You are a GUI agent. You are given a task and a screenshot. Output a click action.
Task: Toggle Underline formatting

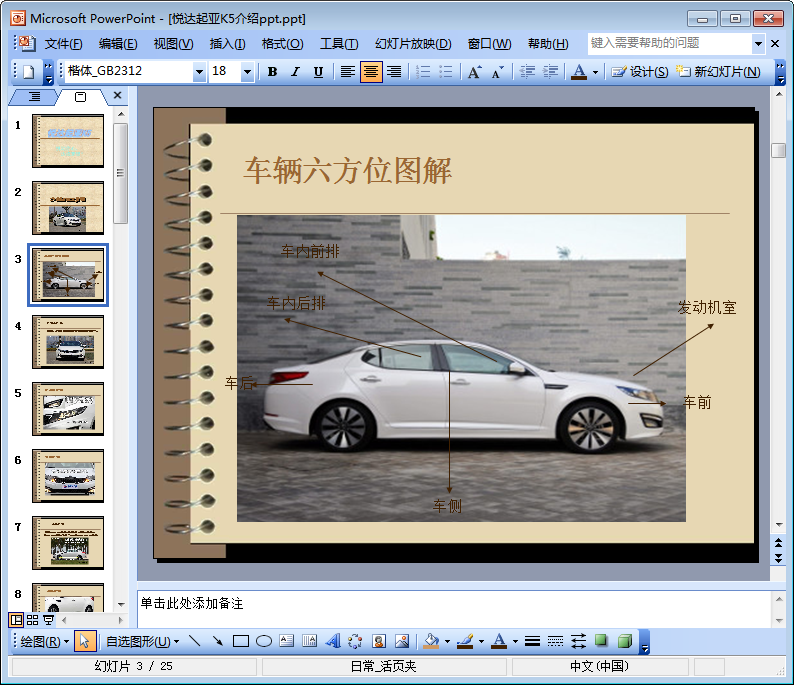point(318,72)
